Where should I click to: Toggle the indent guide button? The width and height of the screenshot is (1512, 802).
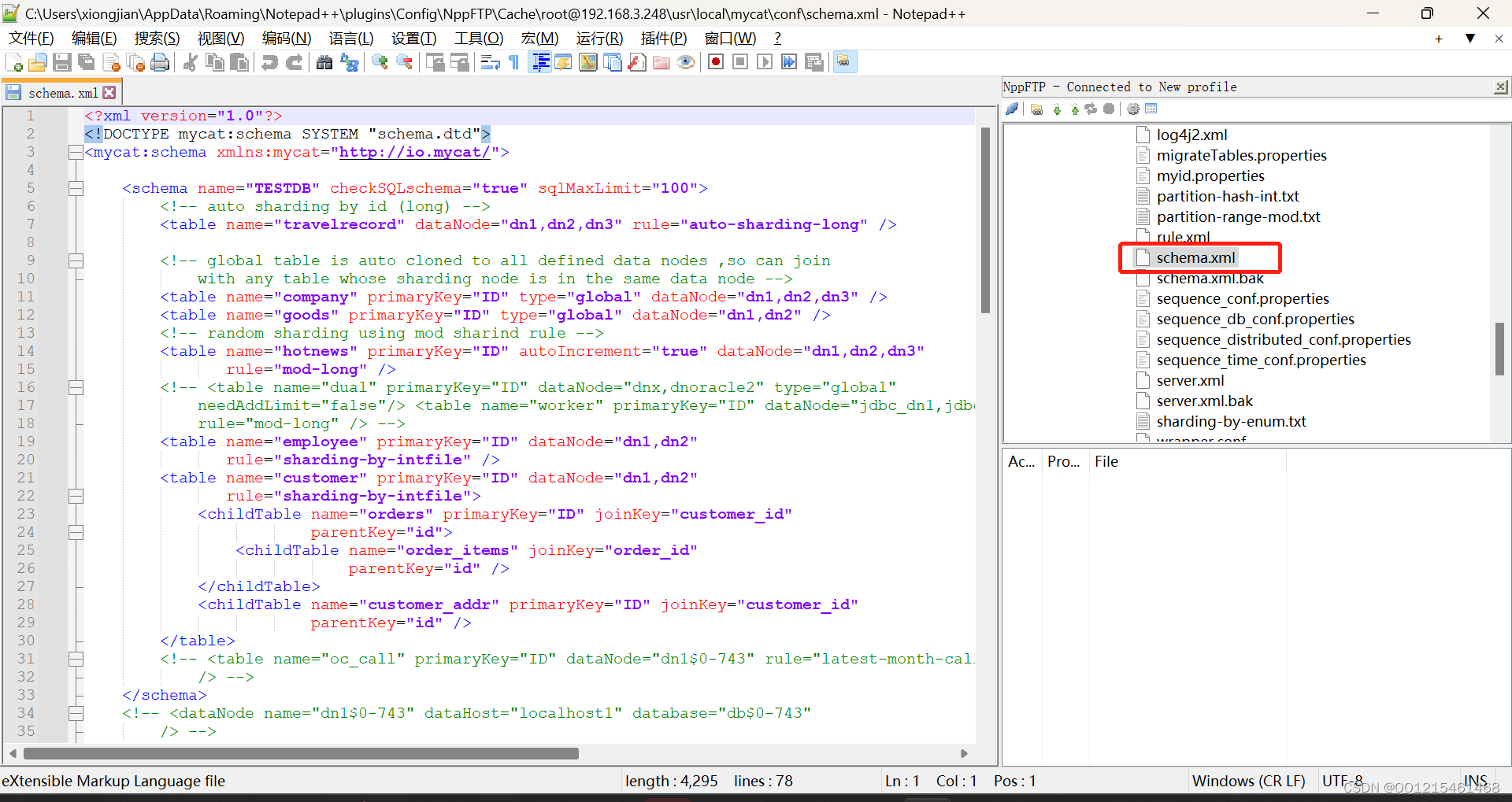(540, 62)
